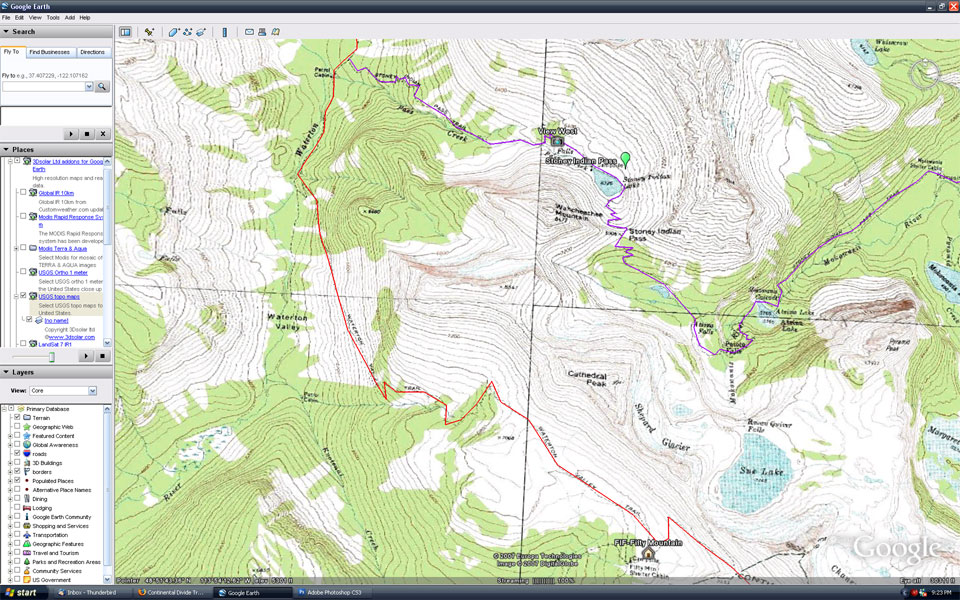Expand the 3D Buildings layer
The height and width of the screenshot is (600, 960).
(x=10, y=463)
